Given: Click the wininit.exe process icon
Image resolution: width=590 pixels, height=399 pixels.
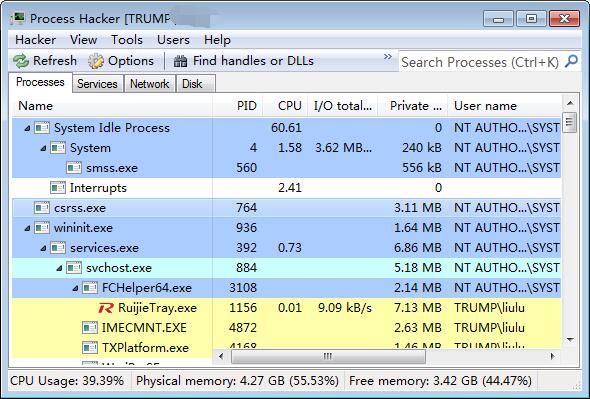Looking at the screenshot, I should pos(42,228).
